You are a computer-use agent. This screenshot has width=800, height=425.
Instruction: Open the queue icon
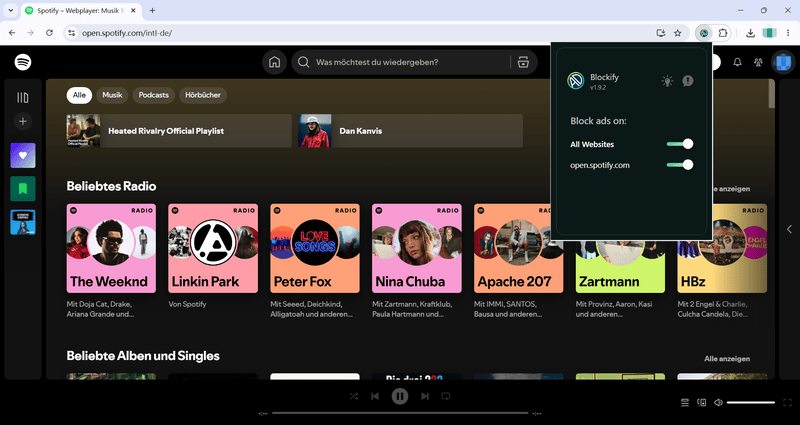pos(685,403)
